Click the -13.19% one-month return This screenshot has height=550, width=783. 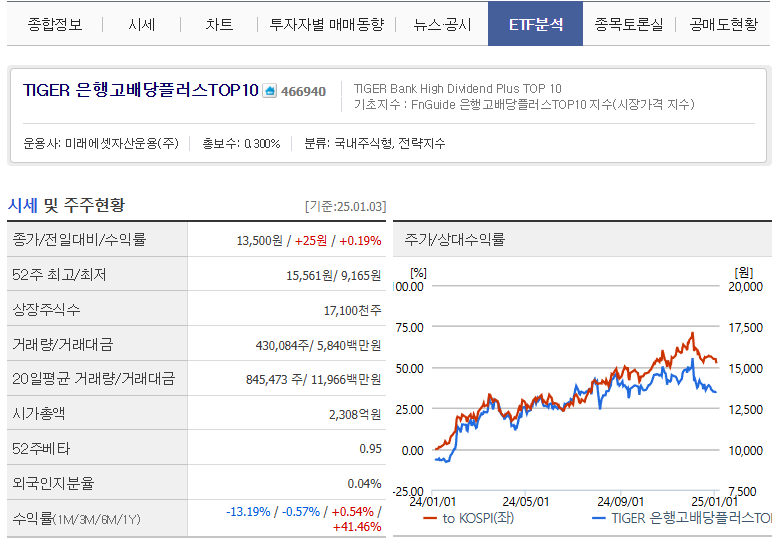coord(248,512)
